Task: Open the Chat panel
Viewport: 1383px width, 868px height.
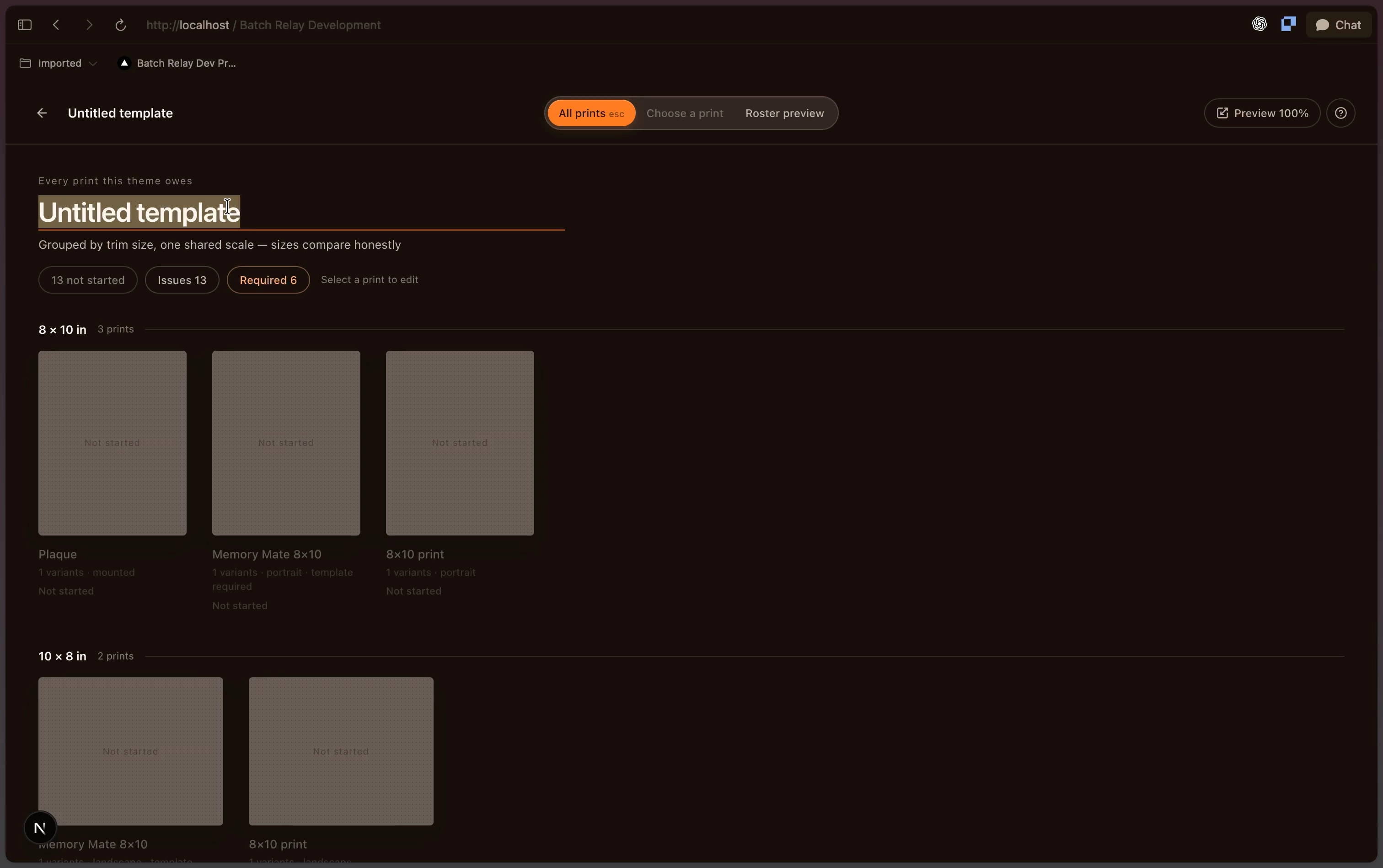Action: pos(1338,25)
